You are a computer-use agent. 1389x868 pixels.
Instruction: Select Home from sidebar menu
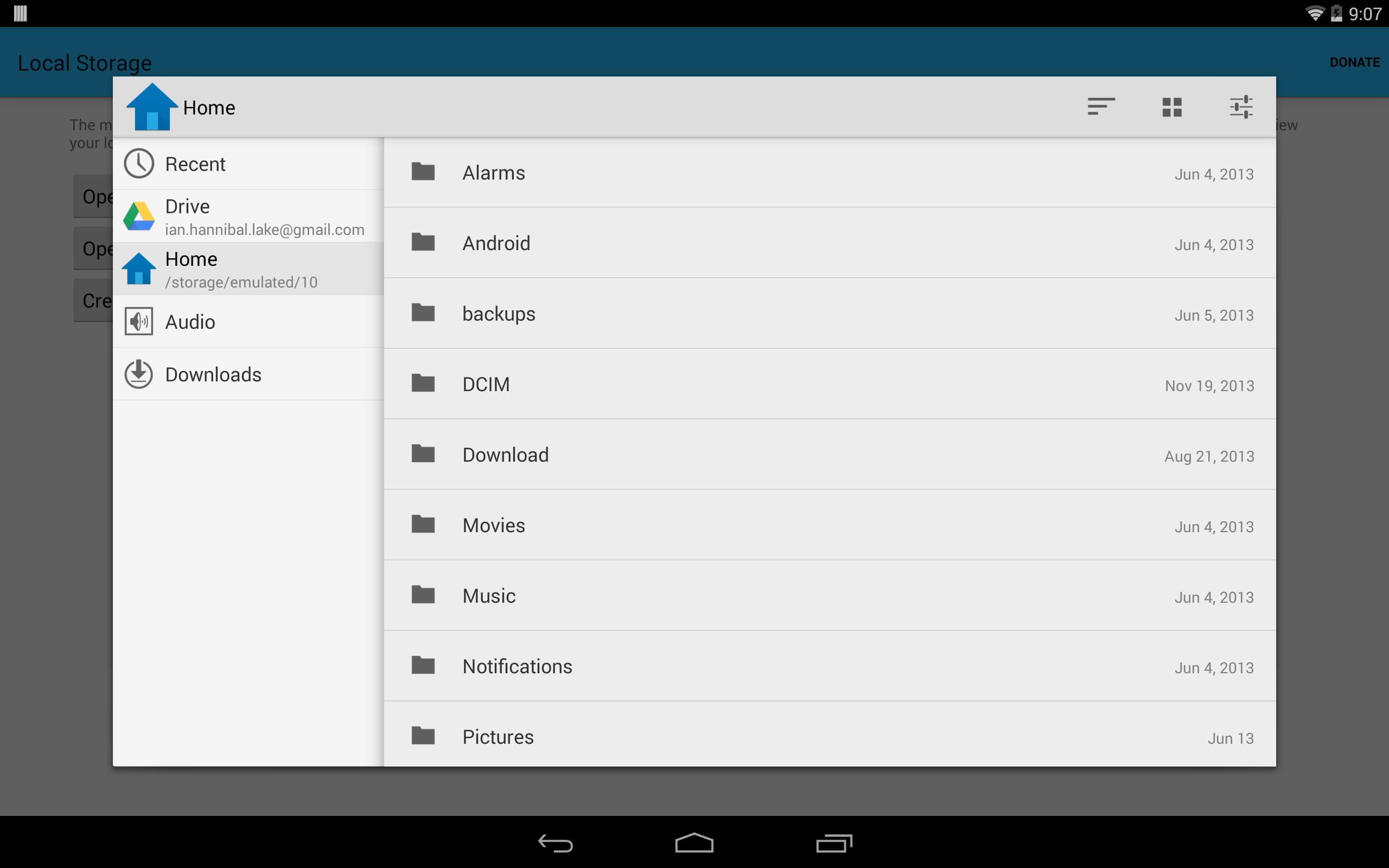pos(246,268)
